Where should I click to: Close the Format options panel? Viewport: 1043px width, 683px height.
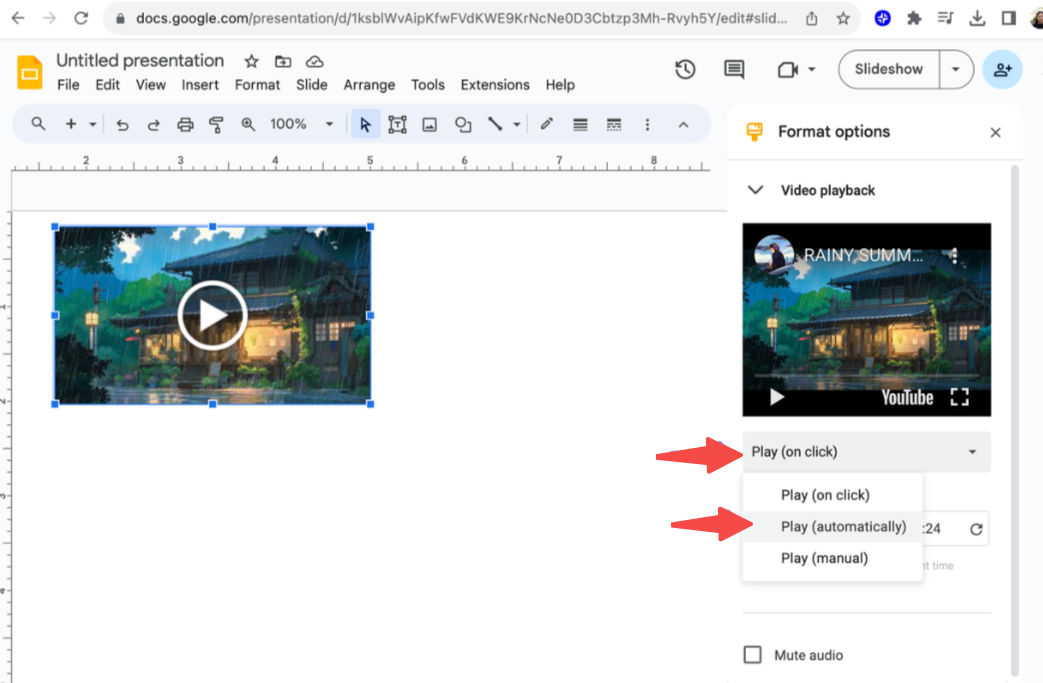pyautogui.click(x=995, y=131)
